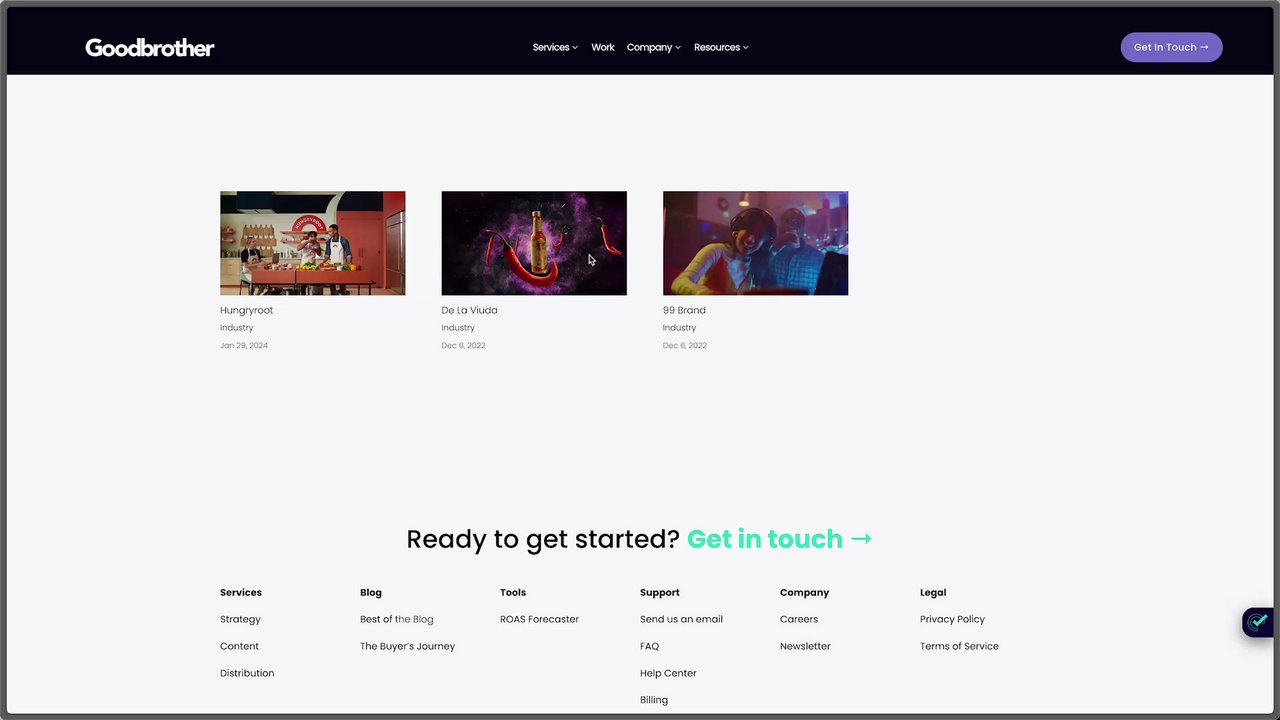Open the Help Center link
Screen dimensions: 1280x720
(x=668, y=673)
